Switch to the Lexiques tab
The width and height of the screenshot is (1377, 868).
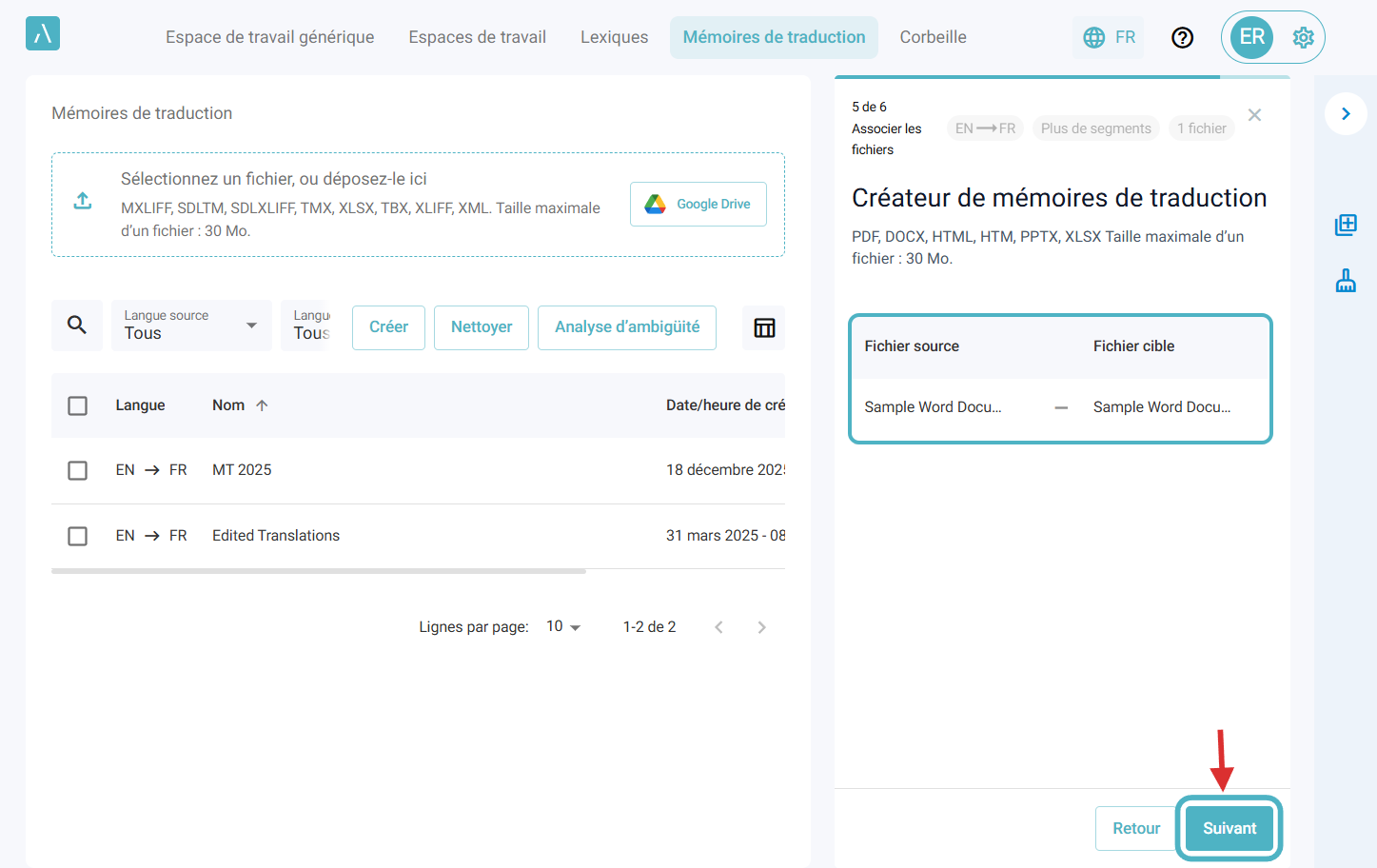click(x=614, y=37)
